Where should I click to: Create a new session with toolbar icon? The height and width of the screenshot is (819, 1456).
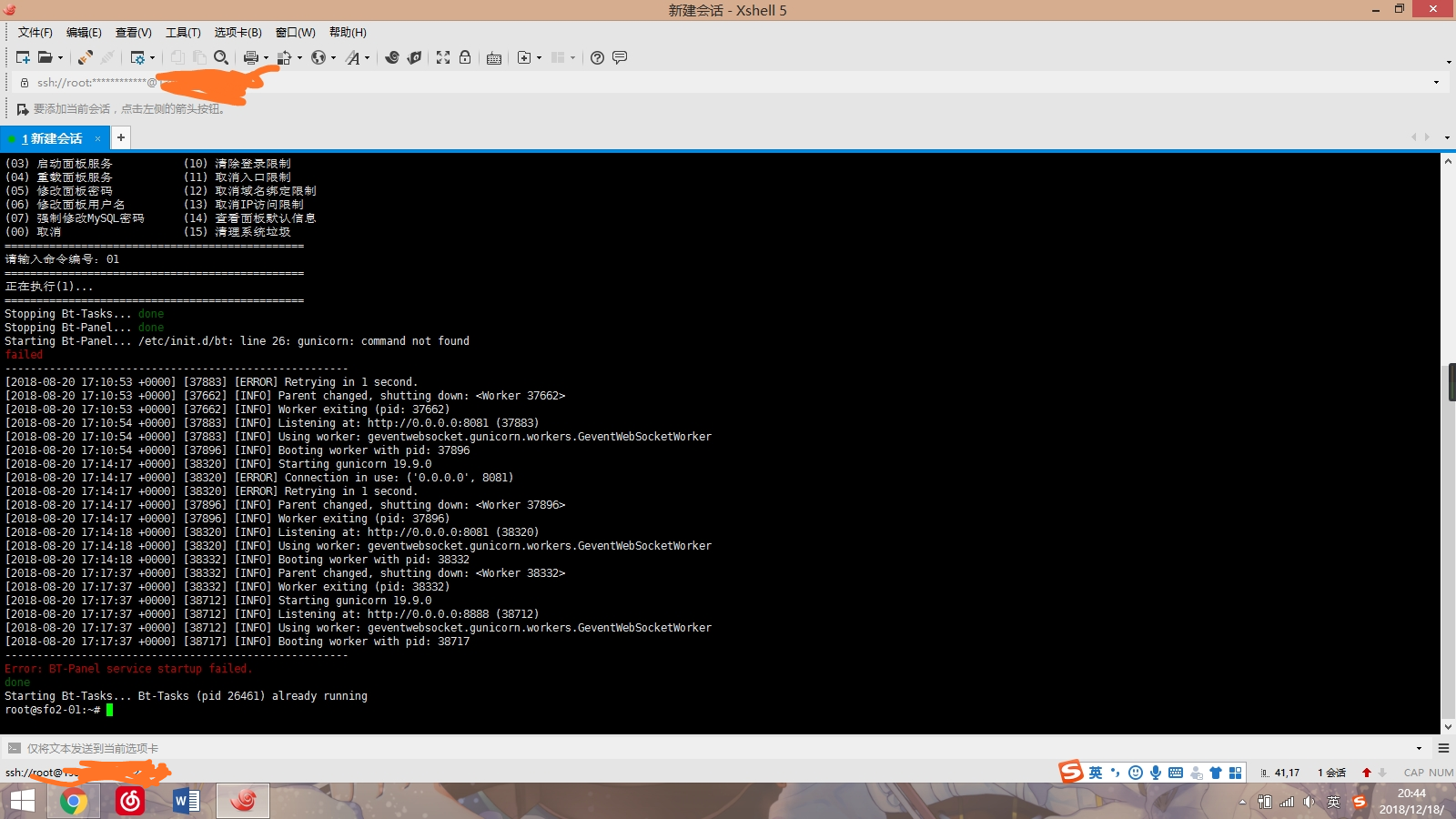[x=23, y=57]
